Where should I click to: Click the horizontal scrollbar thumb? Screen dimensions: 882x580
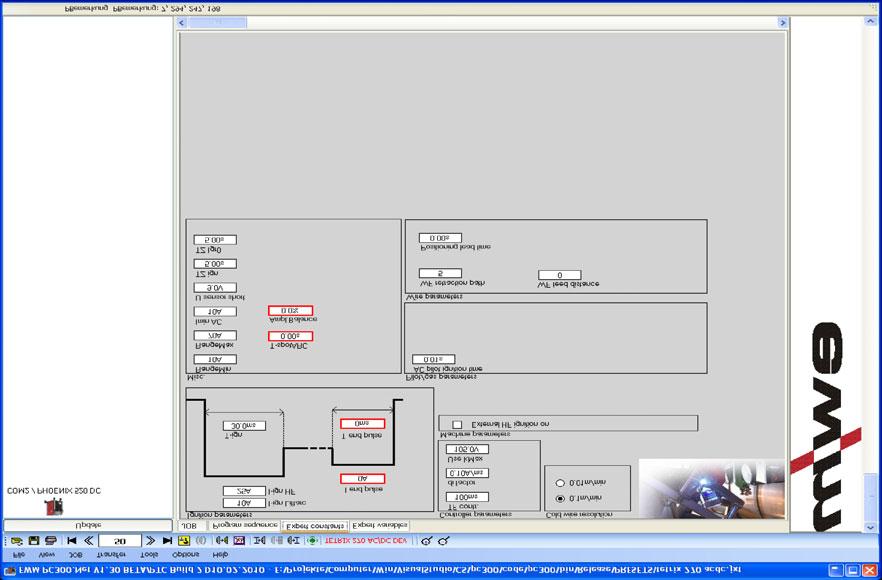point(217,23)
